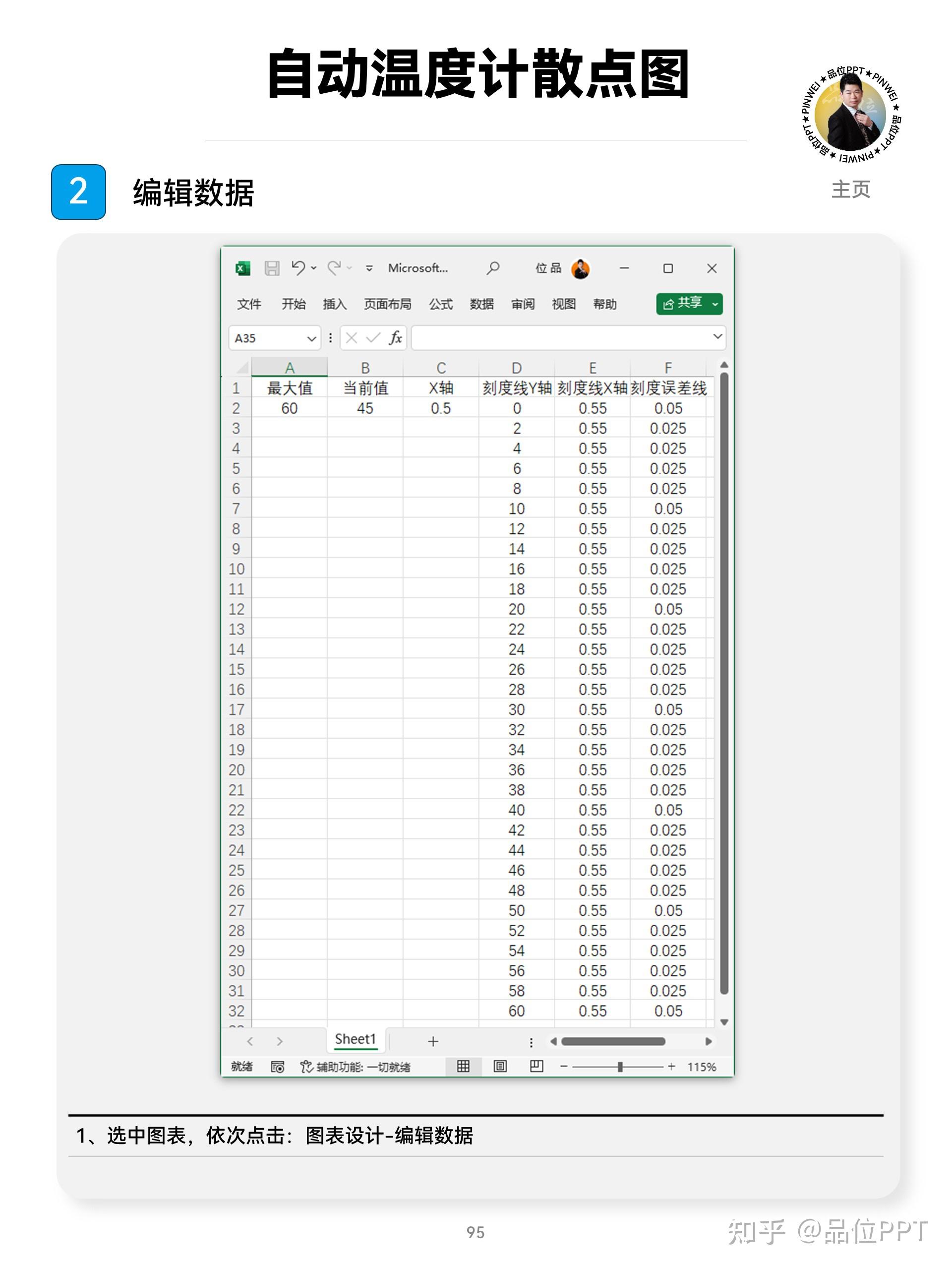Click the green 共享 button
The image size is (952, 1270).
tap(683, 304)
